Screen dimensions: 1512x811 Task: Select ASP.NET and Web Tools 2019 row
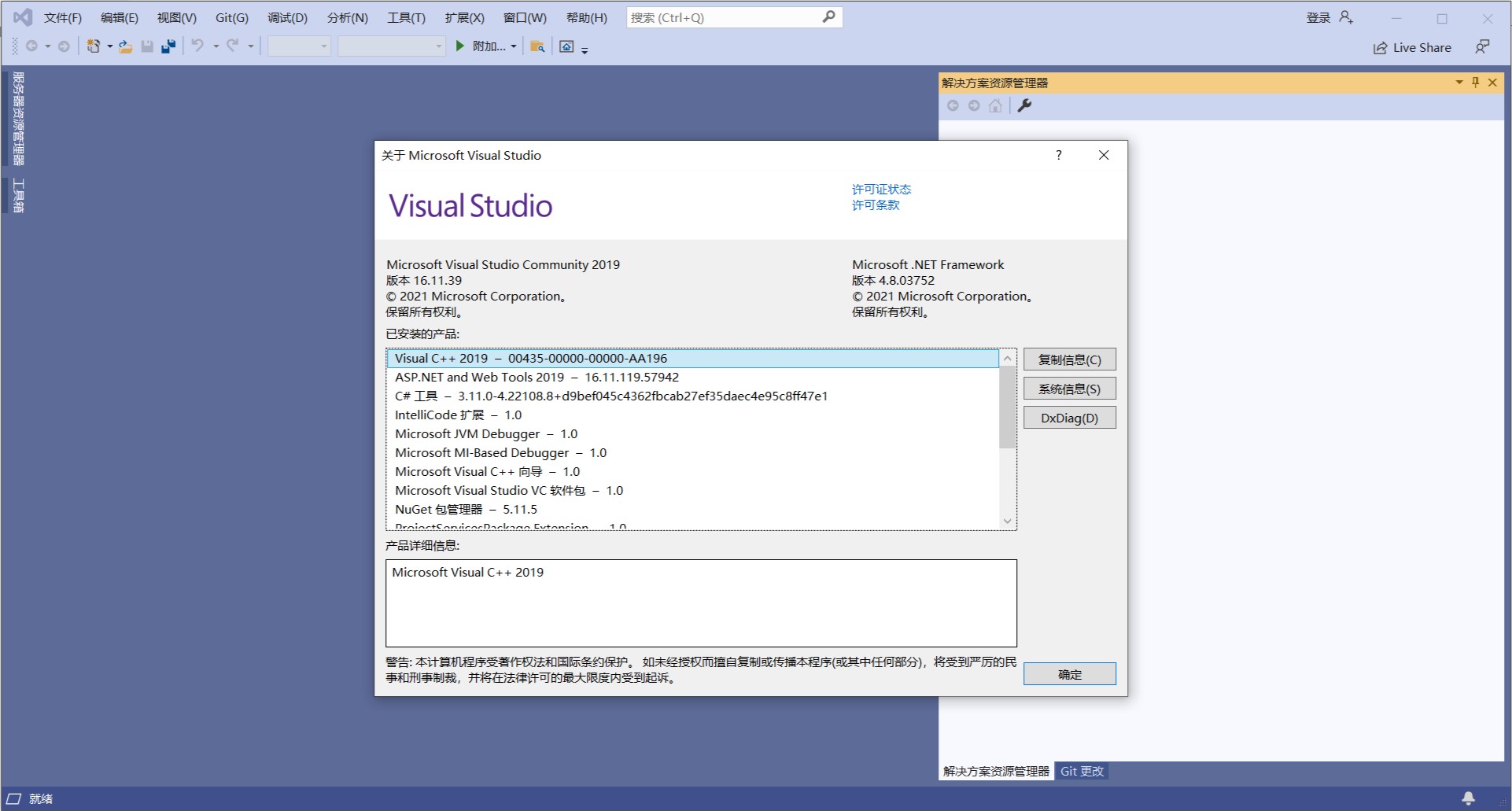pos(693,377)
